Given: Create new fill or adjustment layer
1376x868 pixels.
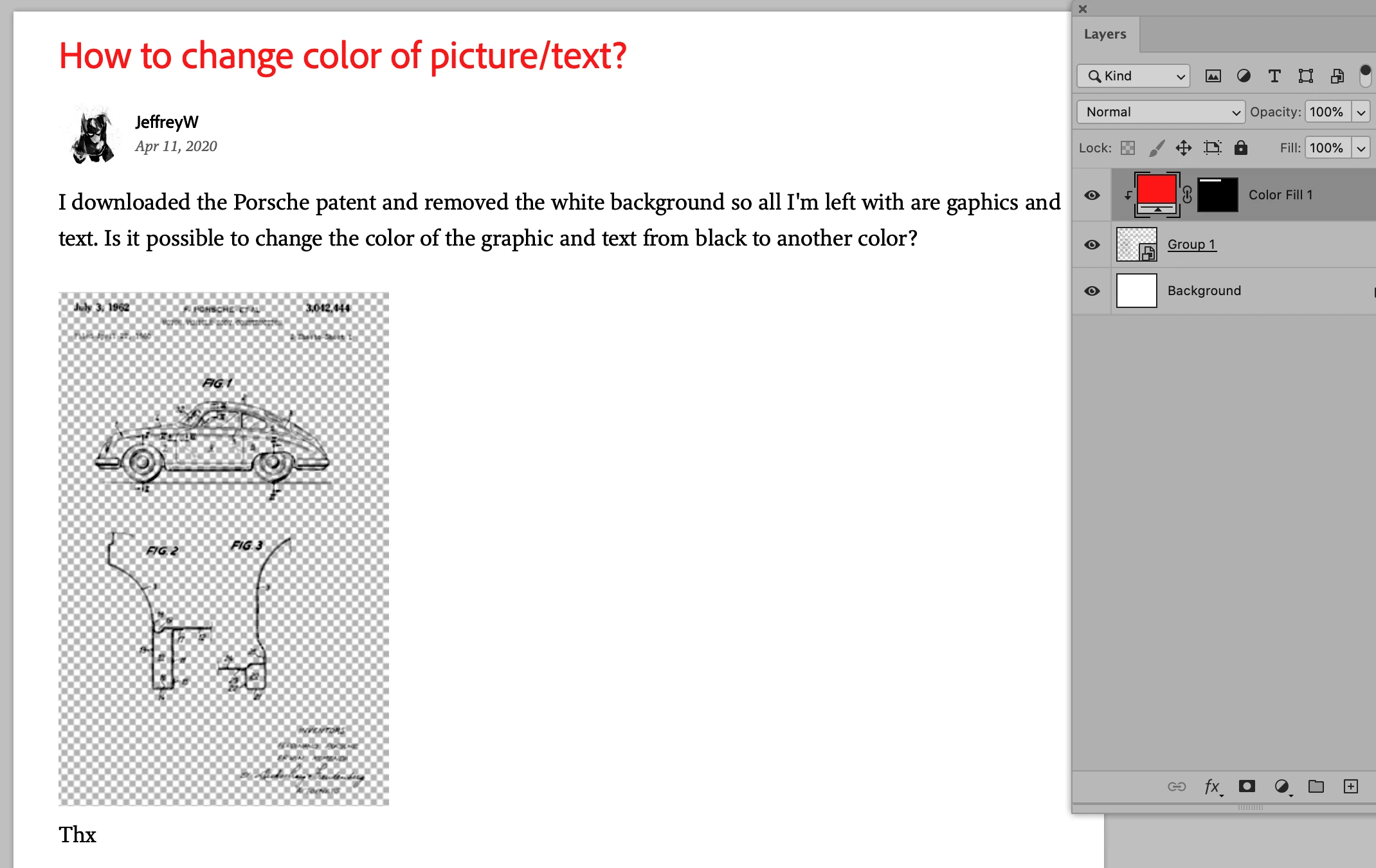Looking at the screenshot, I should (1281, 786).
